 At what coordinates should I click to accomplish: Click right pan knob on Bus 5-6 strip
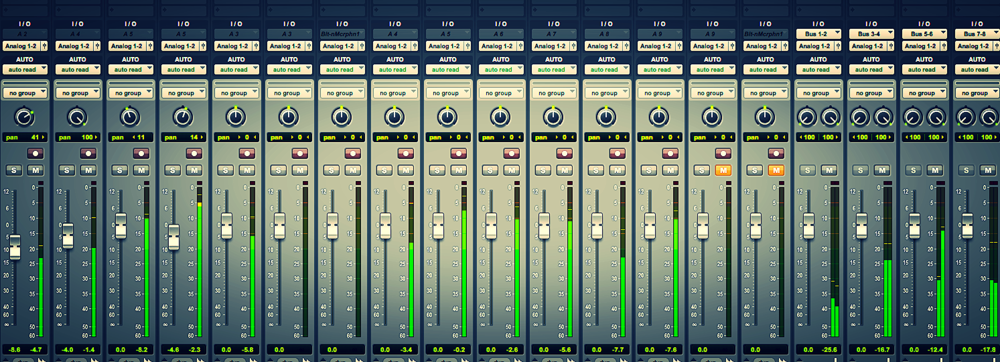(936, 117)
